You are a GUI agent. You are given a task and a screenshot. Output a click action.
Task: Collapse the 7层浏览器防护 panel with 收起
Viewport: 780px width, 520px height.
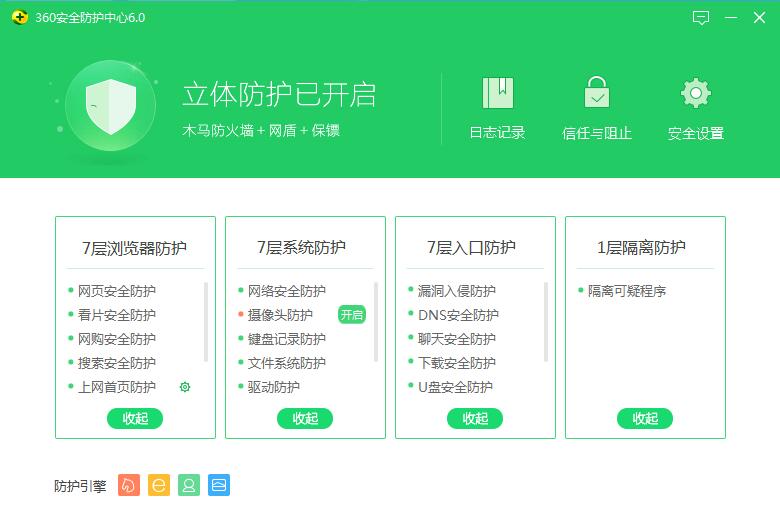(x=135, y=418)
